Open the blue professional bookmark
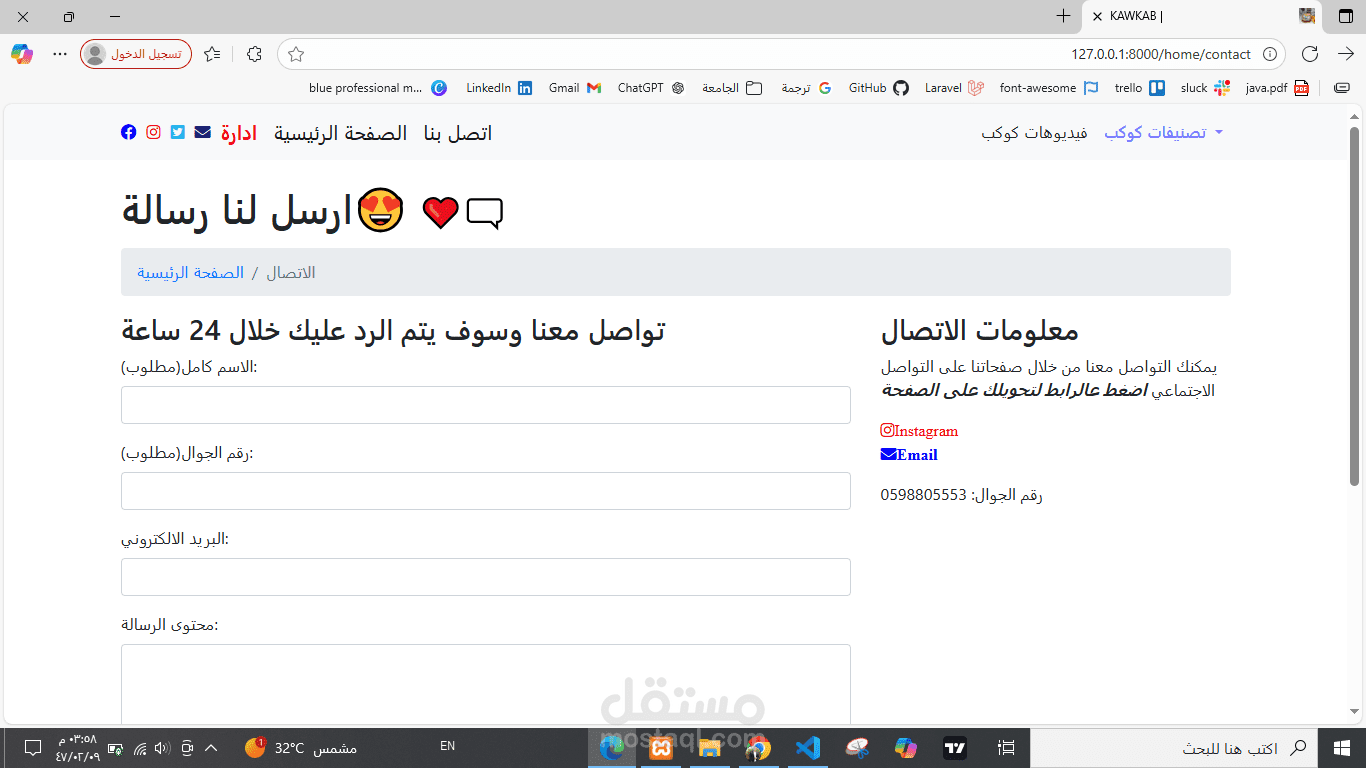This screenshot has height=768, width=1366. (x=378, y=88)
